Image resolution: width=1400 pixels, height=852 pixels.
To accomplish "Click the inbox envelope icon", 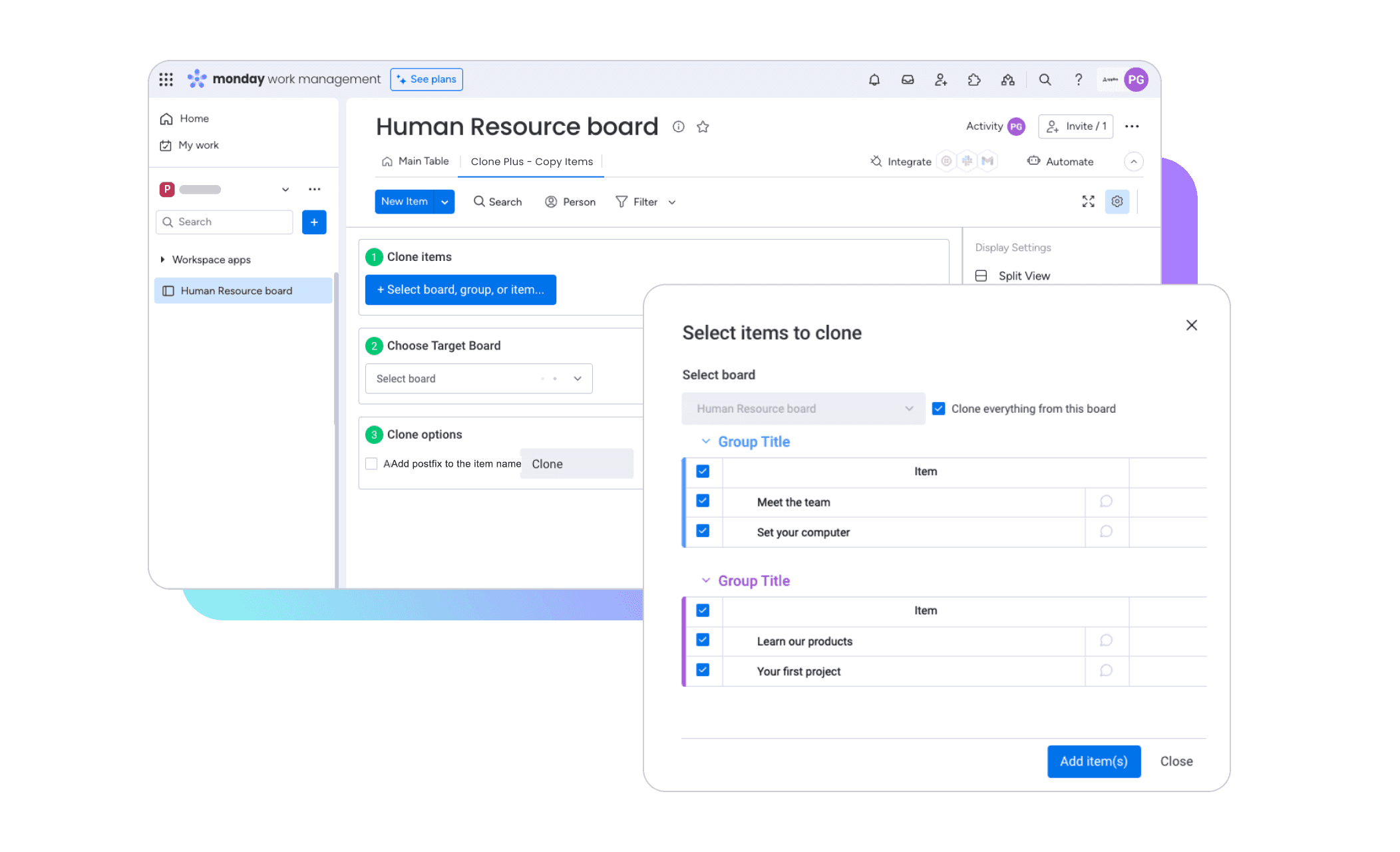I will click(x=908, y=79).
